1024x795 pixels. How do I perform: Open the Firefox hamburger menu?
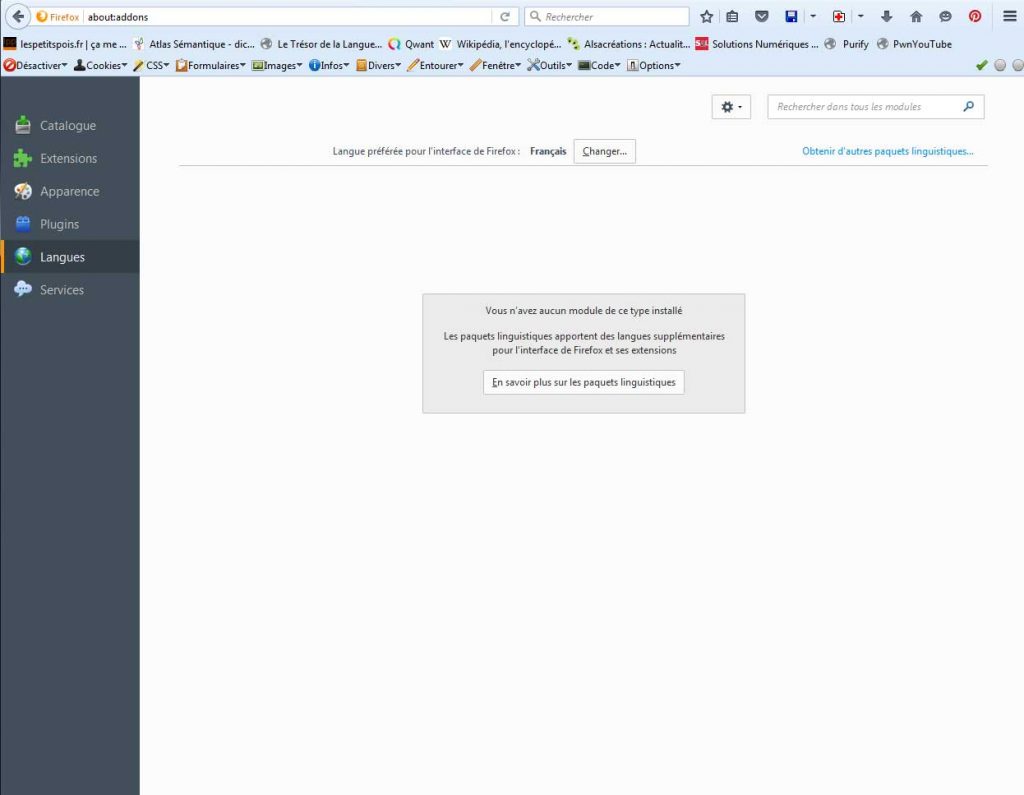click(1009, 17)
